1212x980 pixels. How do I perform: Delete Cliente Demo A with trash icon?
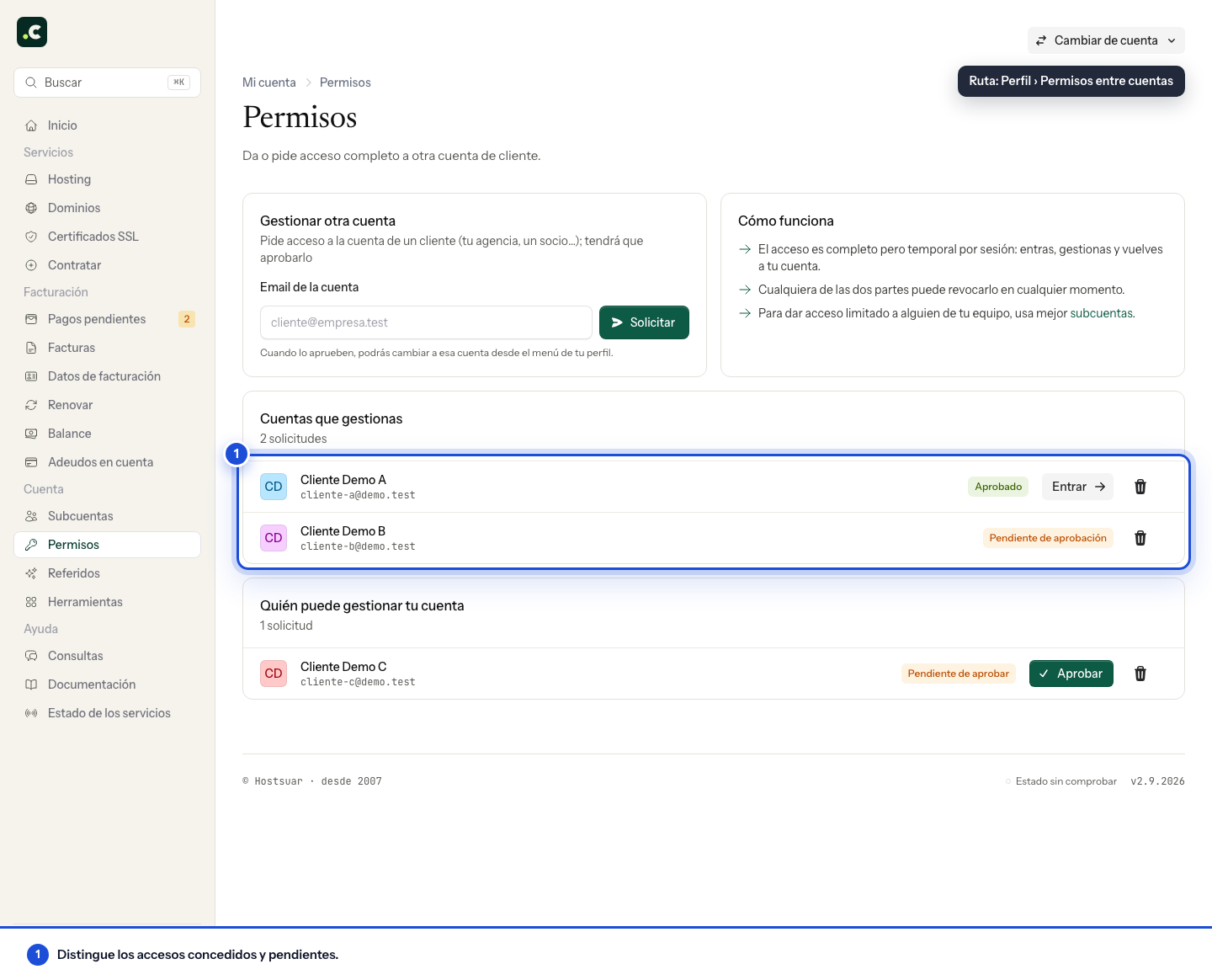[1140, 487]
